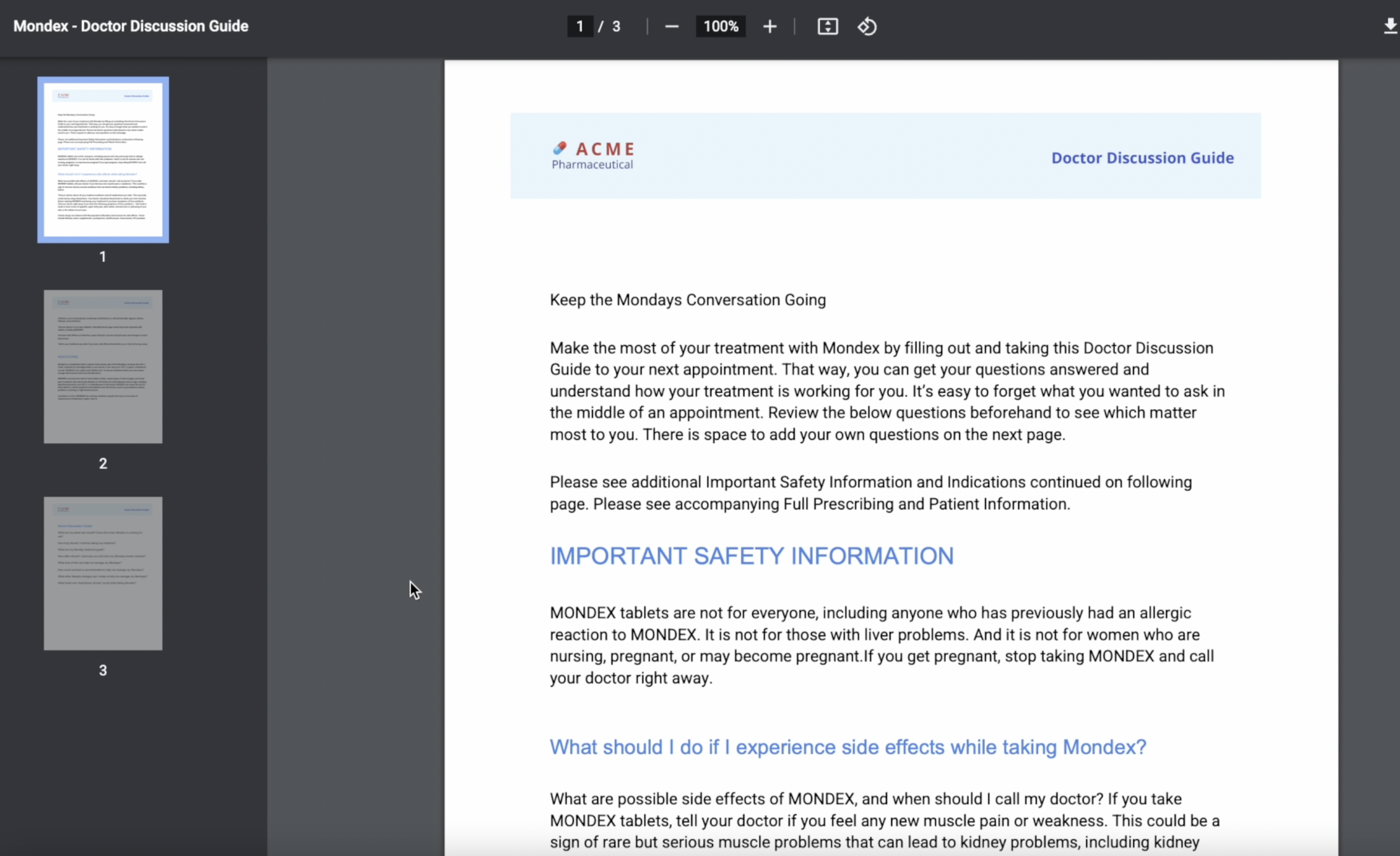The image size is (1400, 856).
Task: Rotate the document with the rotate icon
Action: click(x=867, y=27)
